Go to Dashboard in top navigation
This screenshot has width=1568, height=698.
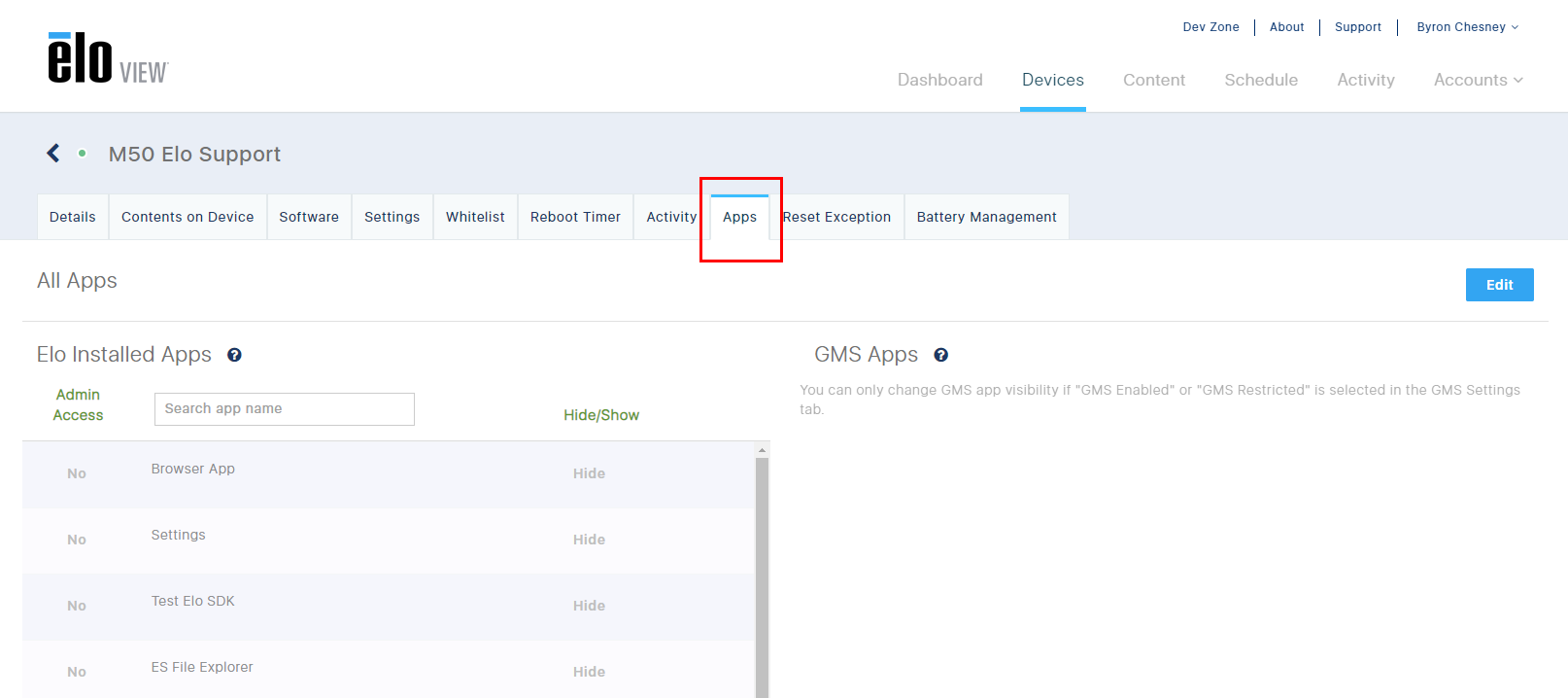[x=939, y=80]
